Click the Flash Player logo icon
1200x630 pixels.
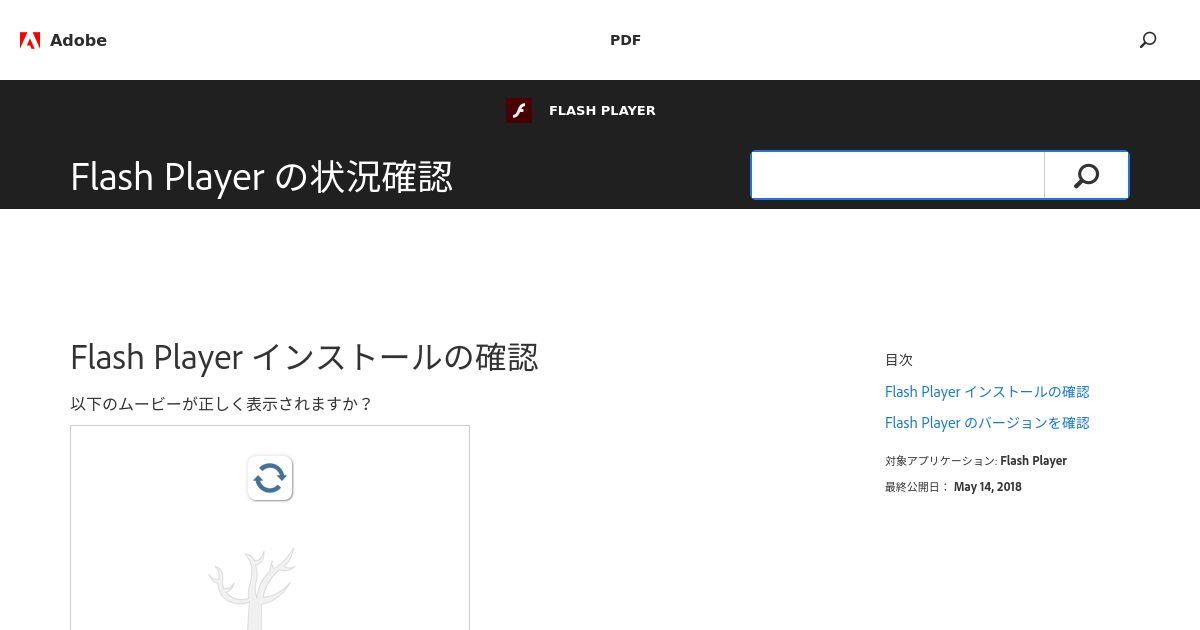(x=519, y=111)
